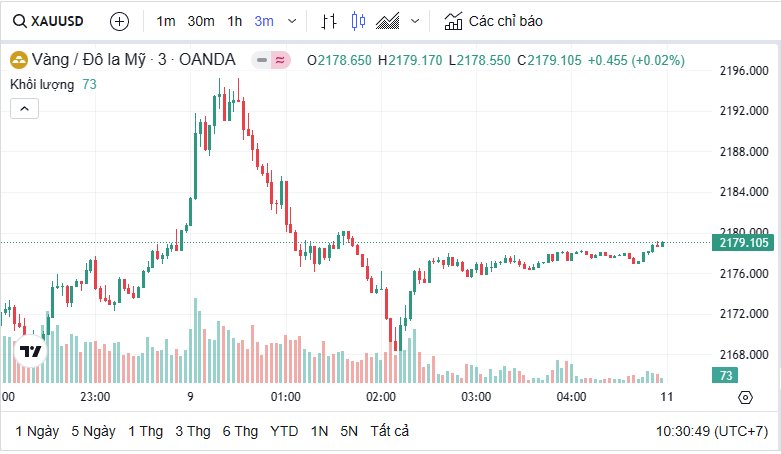Screen dimensions: 781x454
Task: Select the 5 Ngày date range tab
Action: pos(93,431)
